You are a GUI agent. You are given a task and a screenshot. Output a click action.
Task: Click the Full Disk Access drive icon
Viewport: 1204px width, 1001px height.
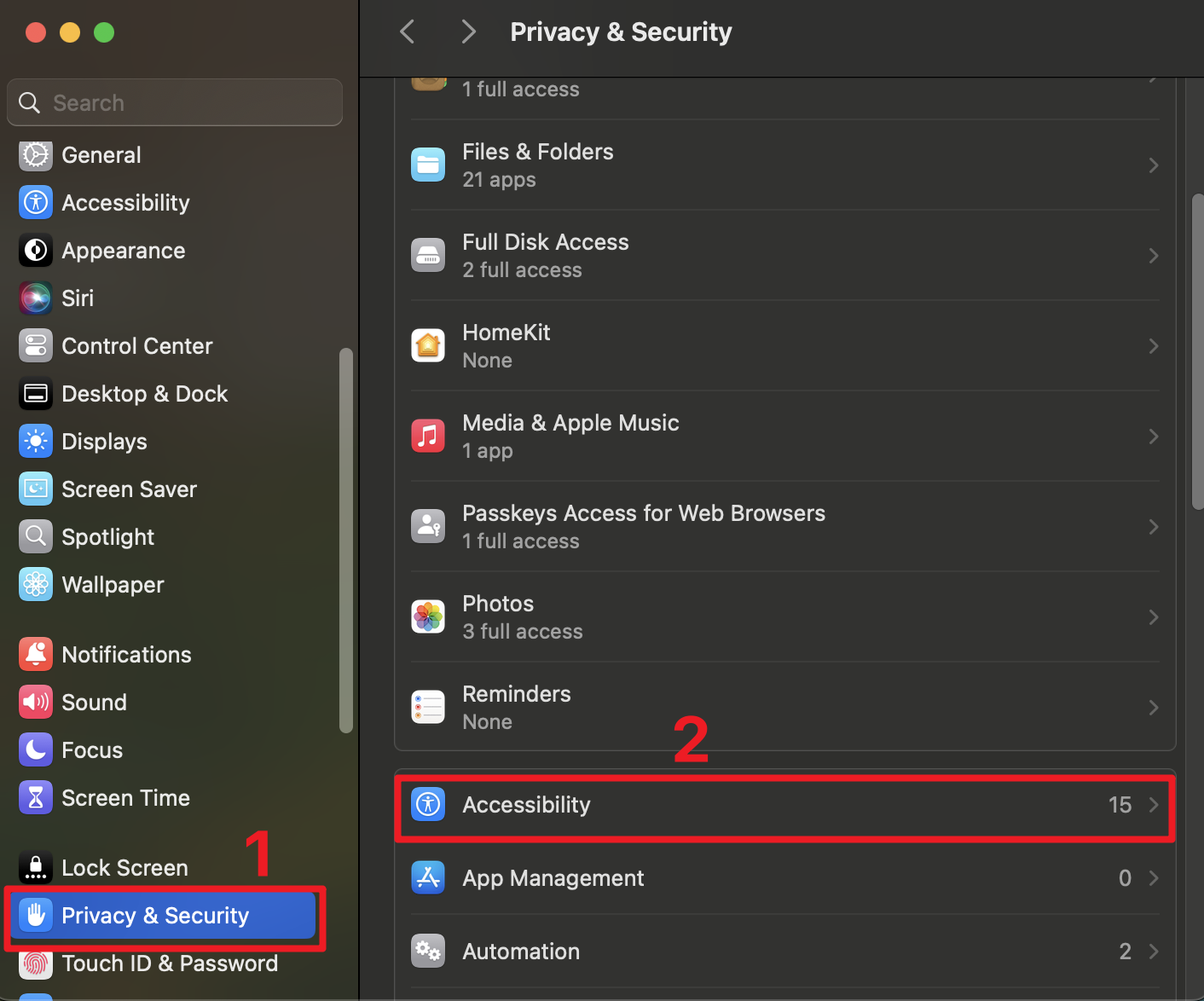point(428,256)
